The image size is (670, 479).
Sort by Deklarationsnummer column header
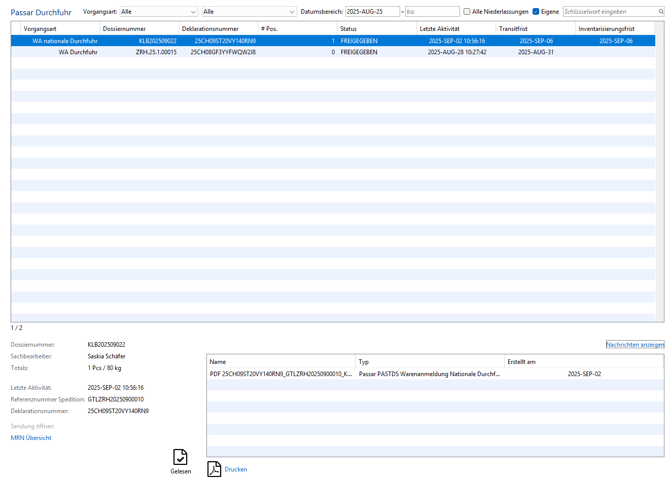click(x=218, y=29)
